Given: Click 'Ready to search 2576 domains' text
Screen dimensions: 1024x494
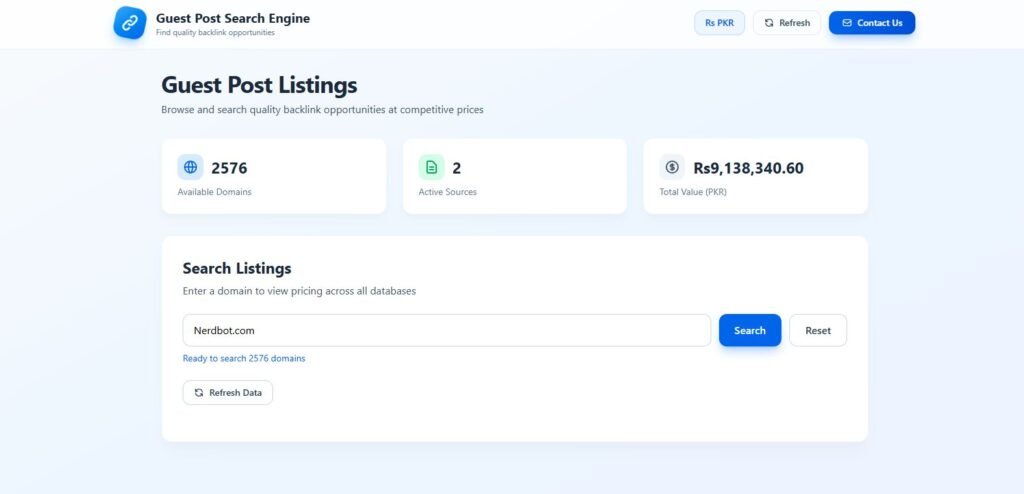Looking at the screenshot, I should tap(244, 358).
